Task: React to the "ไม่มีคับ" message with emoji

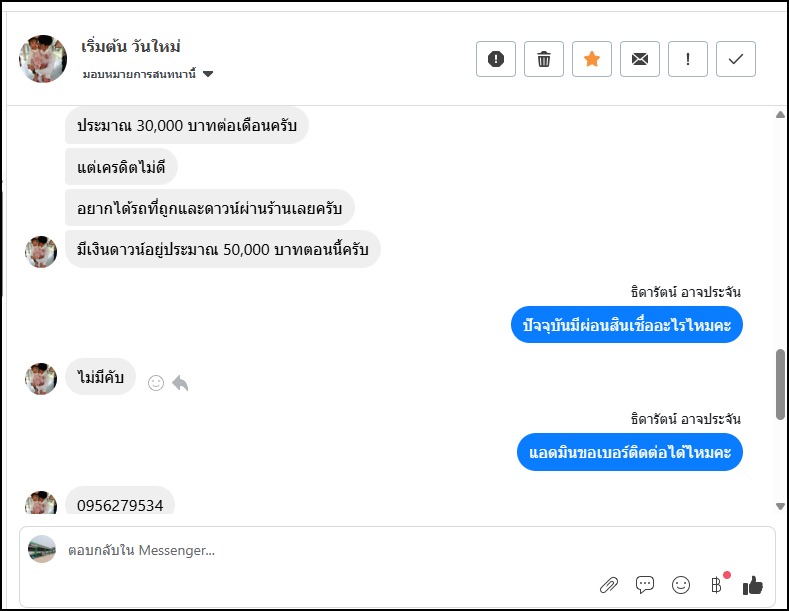Action: click(x=156, y=382)
